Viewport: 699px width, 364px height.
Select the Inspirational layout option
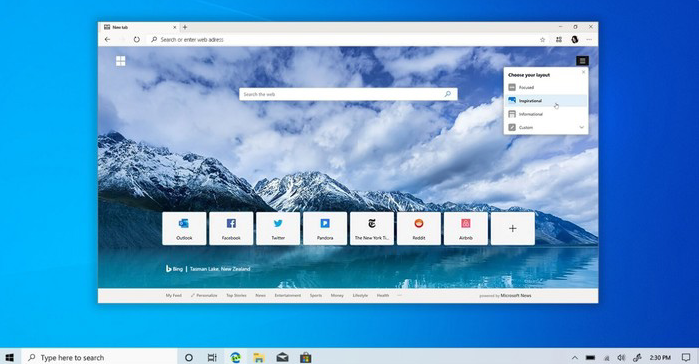tap(546, 101)
